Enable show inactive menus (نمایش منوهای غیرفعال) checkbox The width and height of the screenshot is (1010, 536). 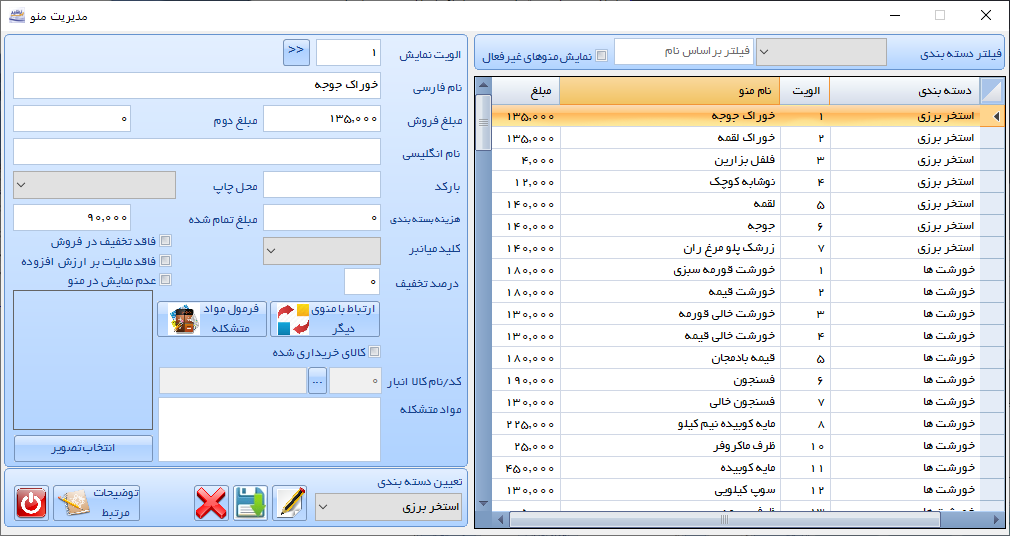click(601, 56)
